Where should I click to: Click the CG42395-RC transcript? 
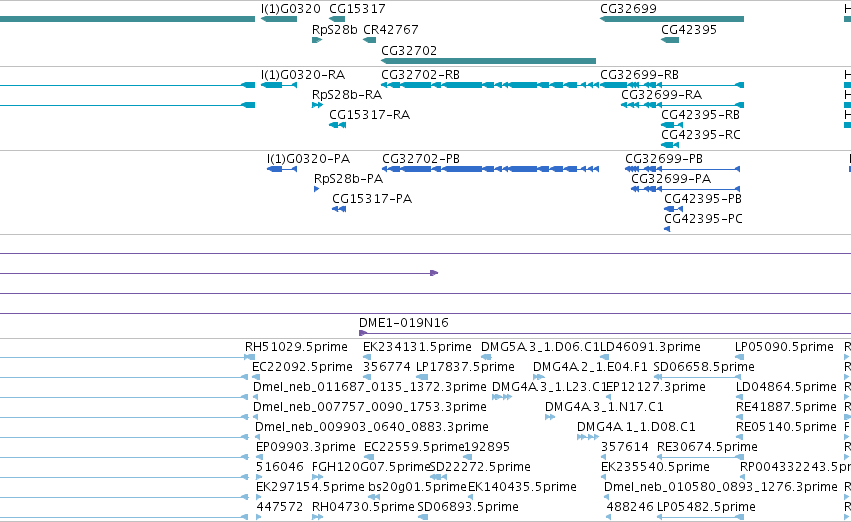tap(670, 145)
